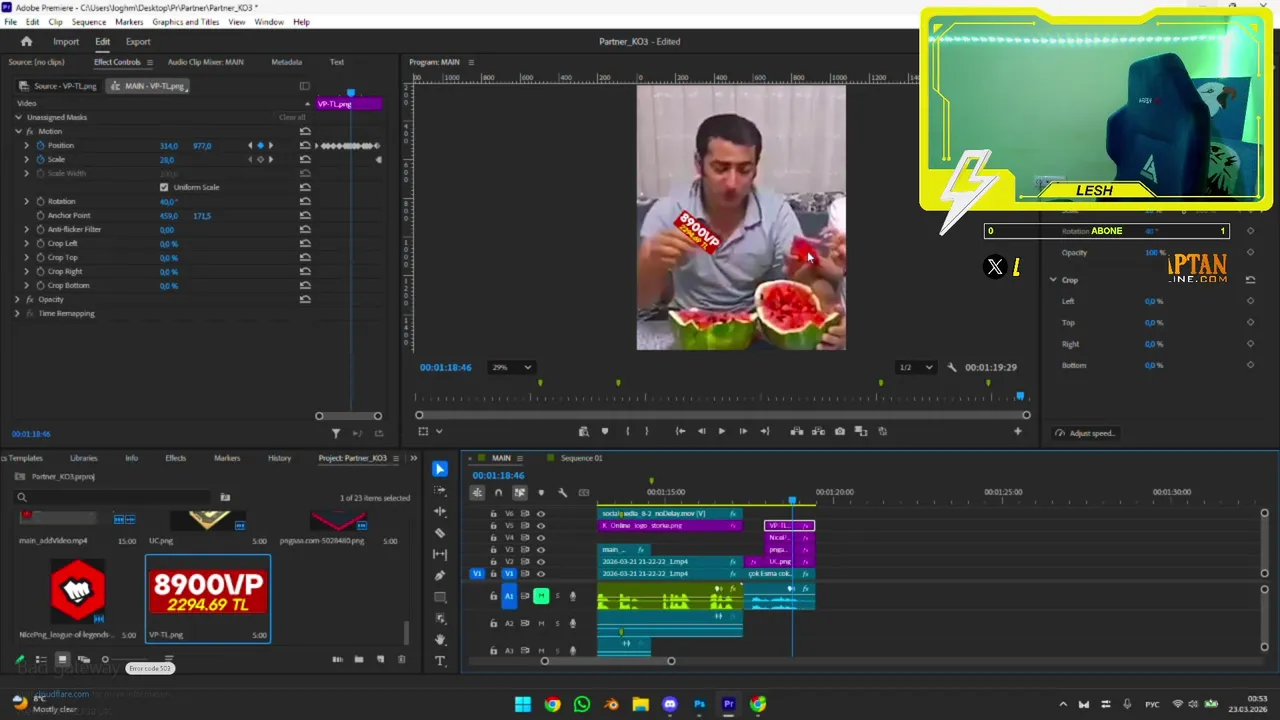This screenshot has width=1280, height=720.
Task: Click the Export workspace button
Action: tap(138, 41)
